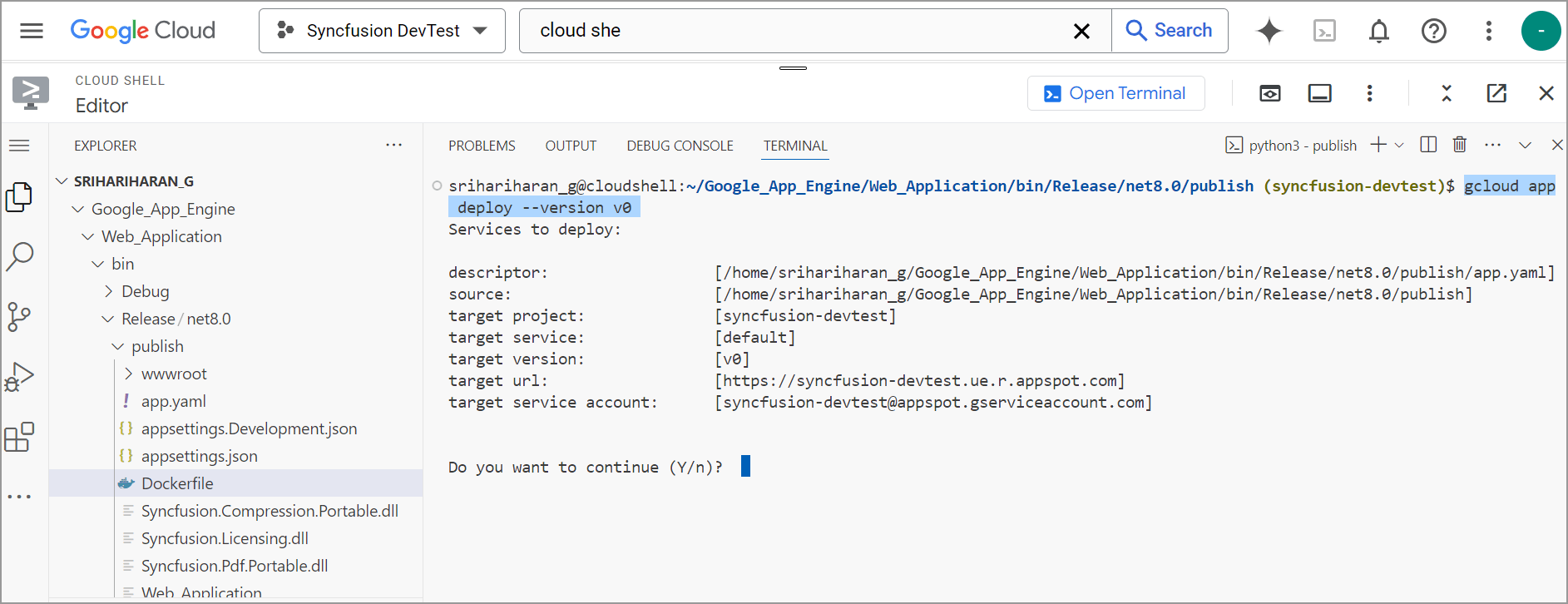The height and width of the screenshot is (604, 1568).
Task: Click the terminal prompt cursor after (Y/n)?
Action: (745, 466)
